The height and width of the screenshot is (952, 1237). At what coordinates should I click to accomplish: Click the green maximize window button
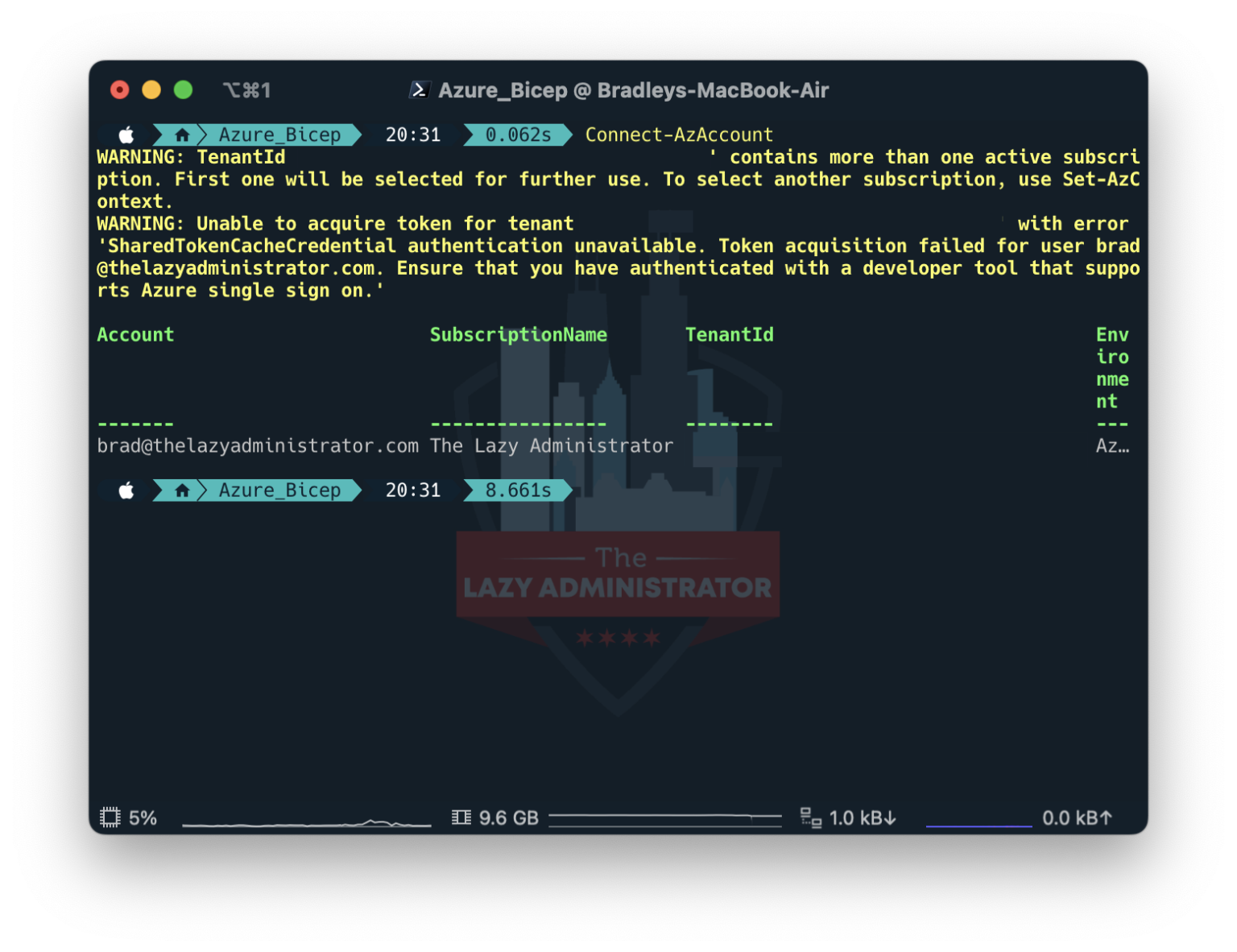click(x=184, y=90)
